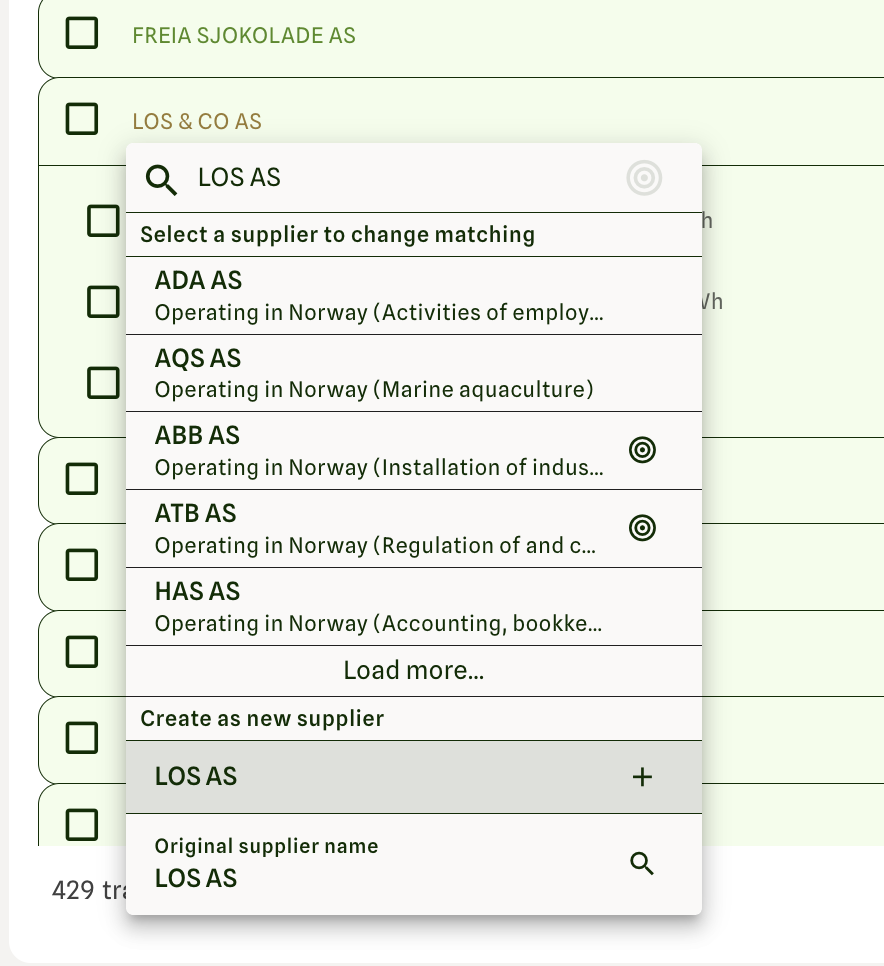Click the search icon next to Original supplier name

point(642,864)
